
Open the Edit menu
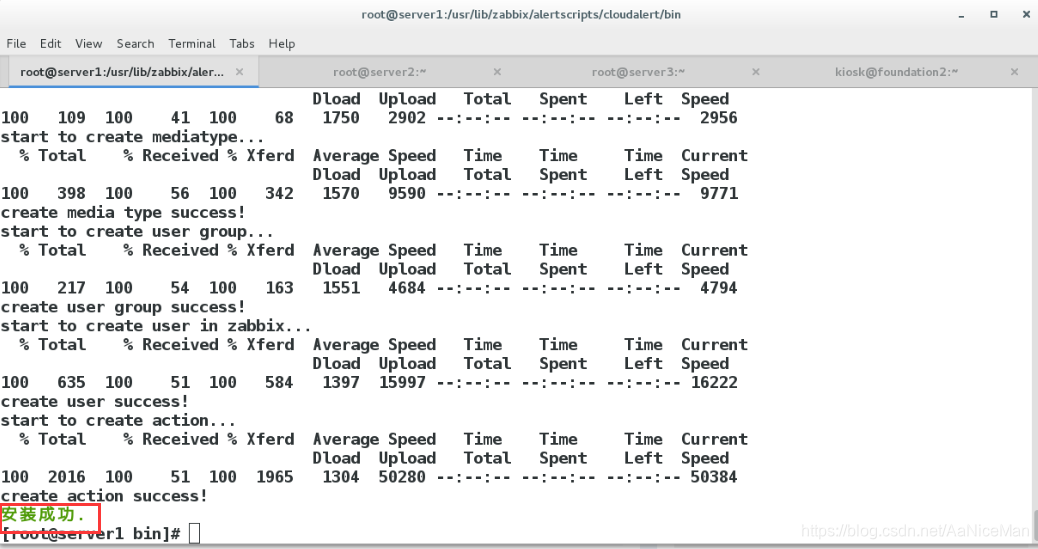tap(50, 44)
